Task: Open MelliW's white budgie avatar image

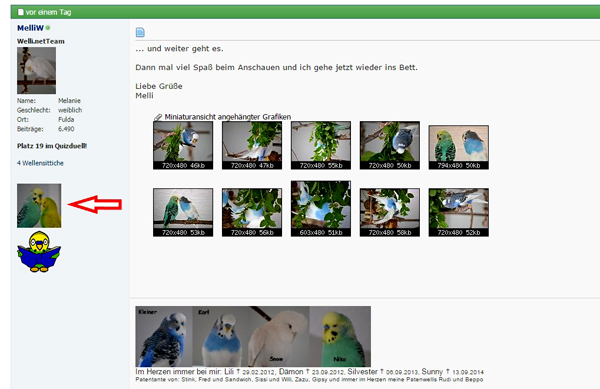Action: 36,70
